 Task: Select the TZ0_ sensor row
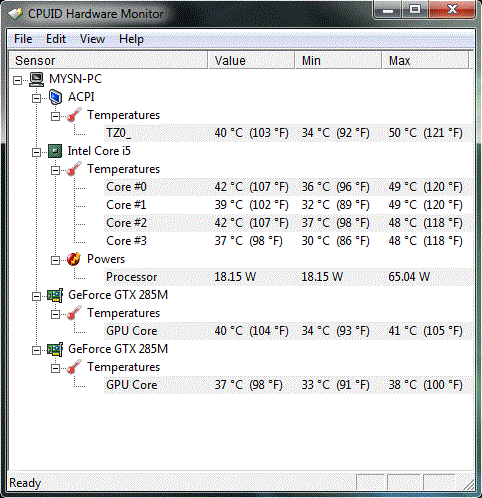[289, 133]
